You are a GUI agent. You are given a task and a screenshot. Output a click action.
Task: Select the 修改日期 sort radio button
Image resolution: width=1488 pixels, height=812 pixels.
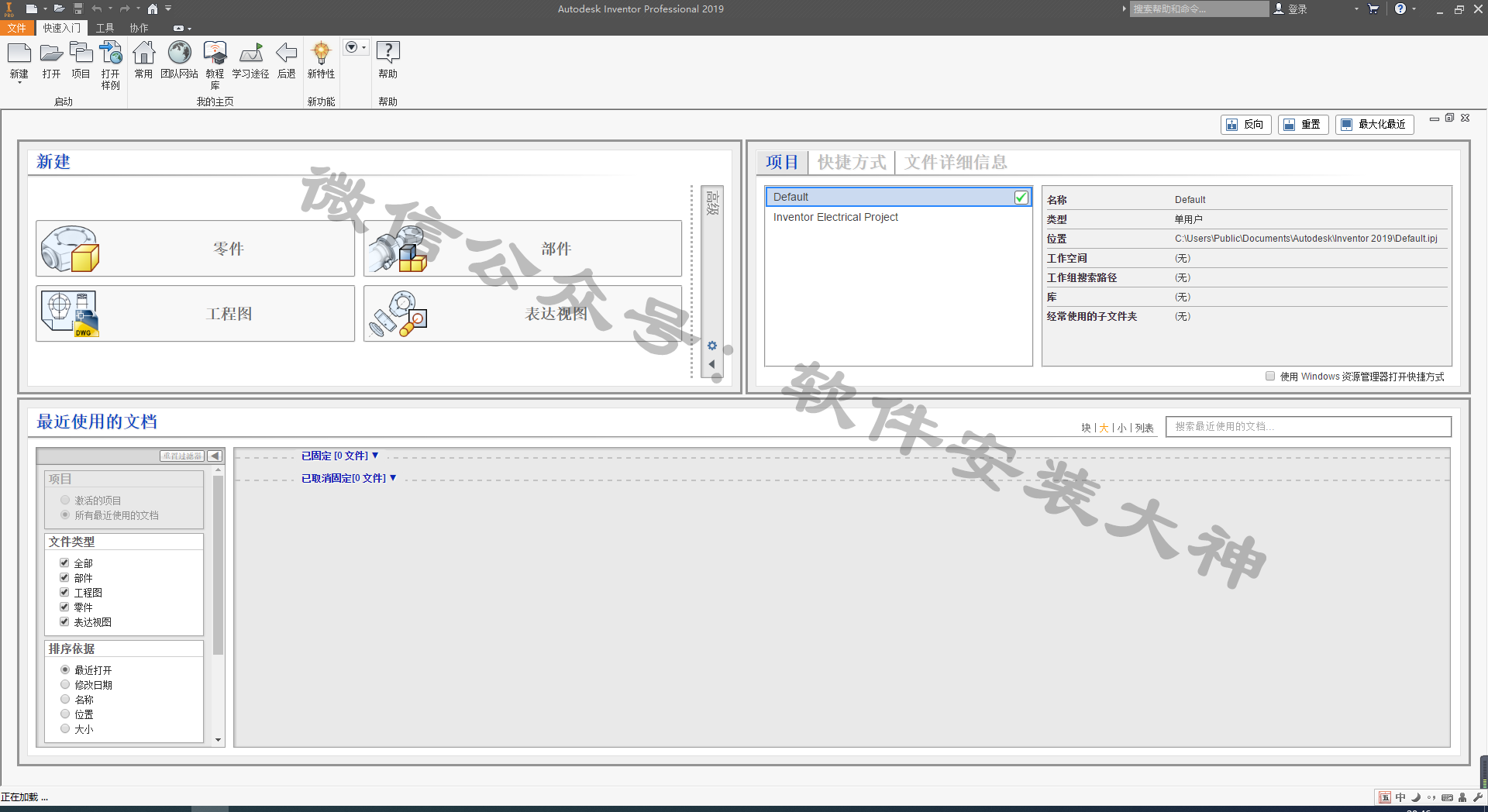[x=65, y=685]
